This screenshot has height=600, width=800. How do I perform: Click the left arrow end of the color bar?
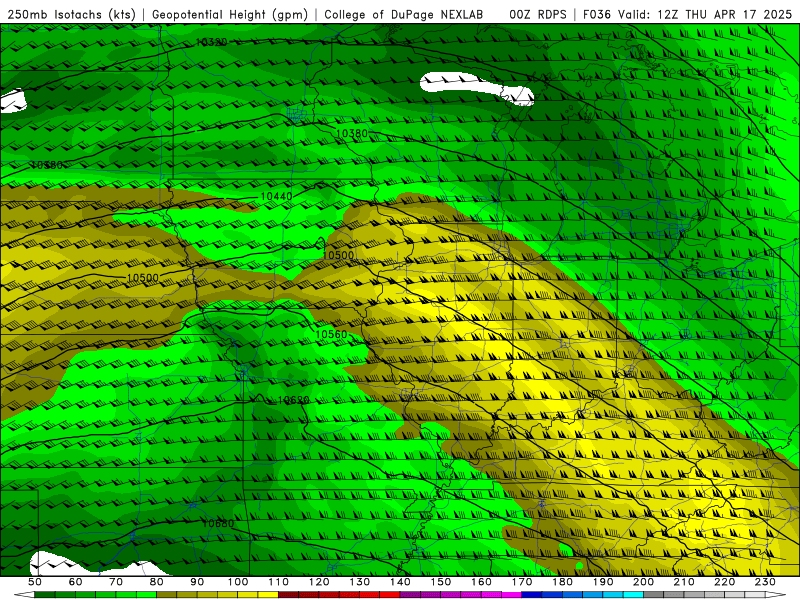tap(23, 595)
